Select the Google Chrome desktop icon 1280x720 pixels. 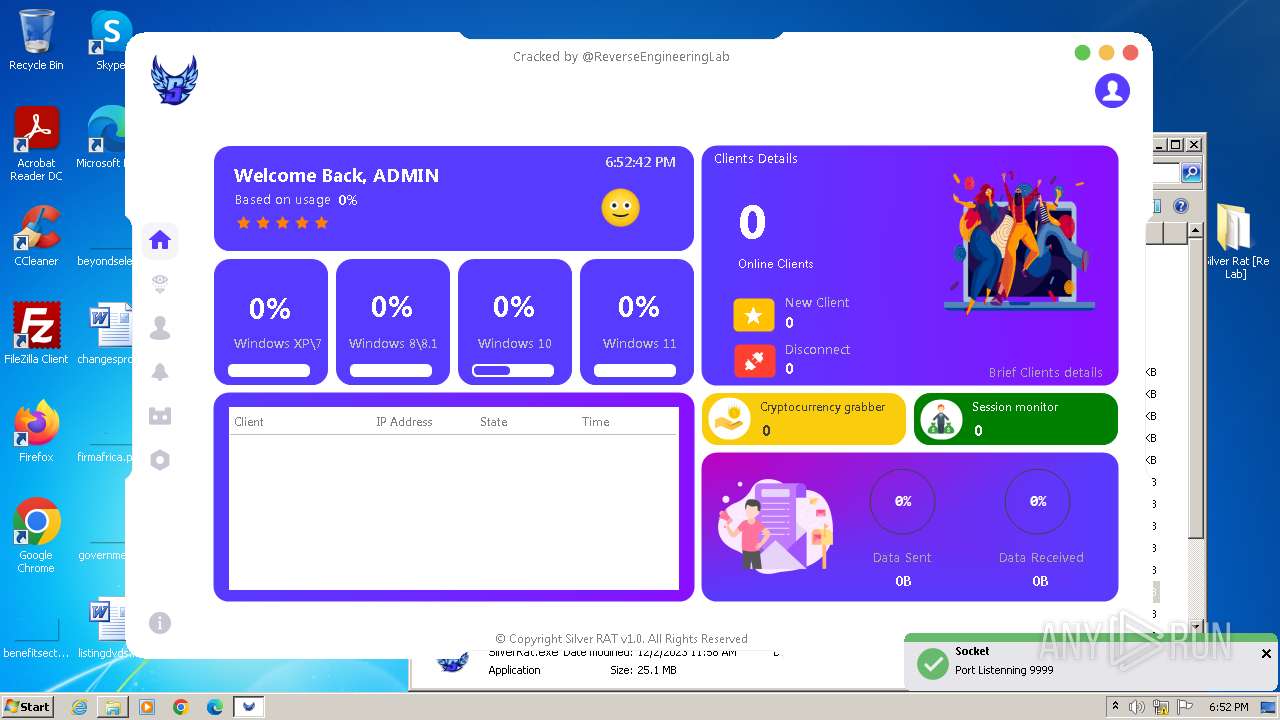pyautogui.click(x=36, y=536)
